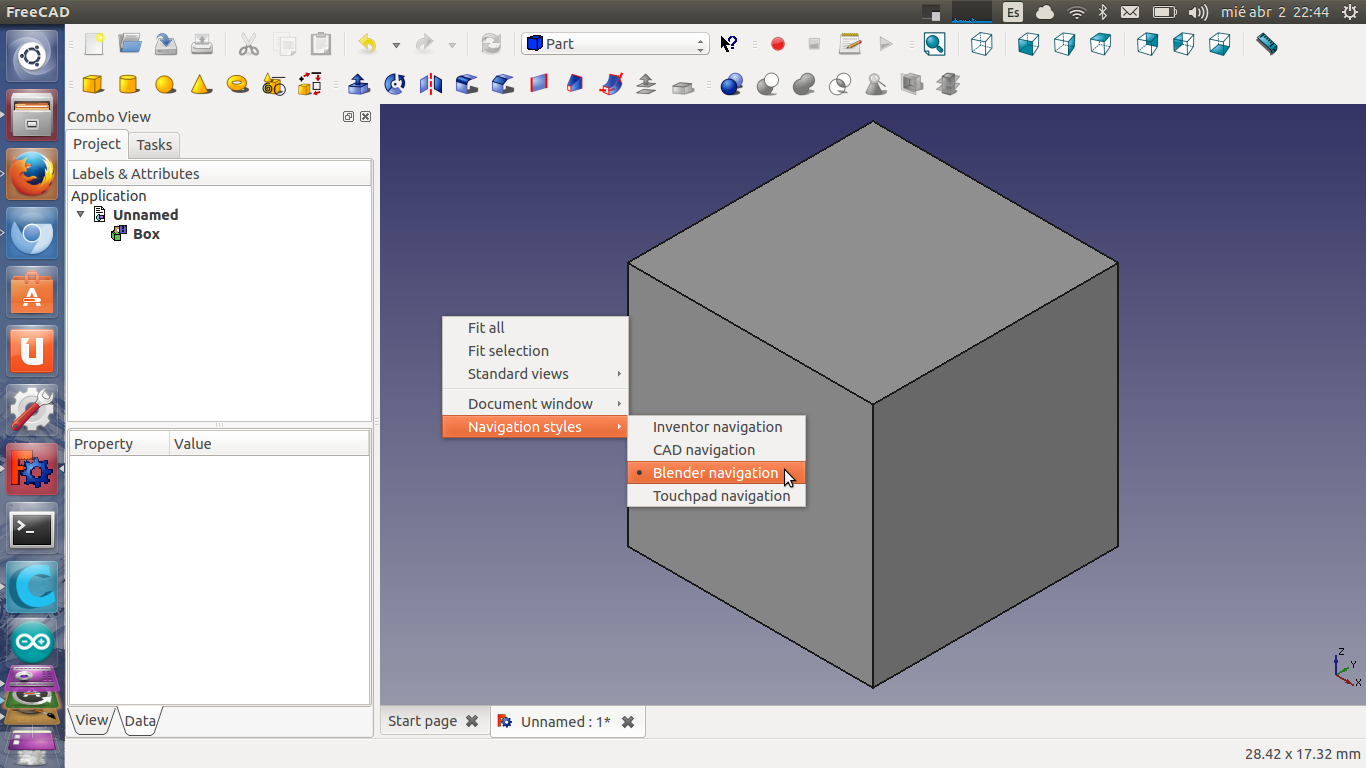Select the Box item in tree

pos(146,234)
